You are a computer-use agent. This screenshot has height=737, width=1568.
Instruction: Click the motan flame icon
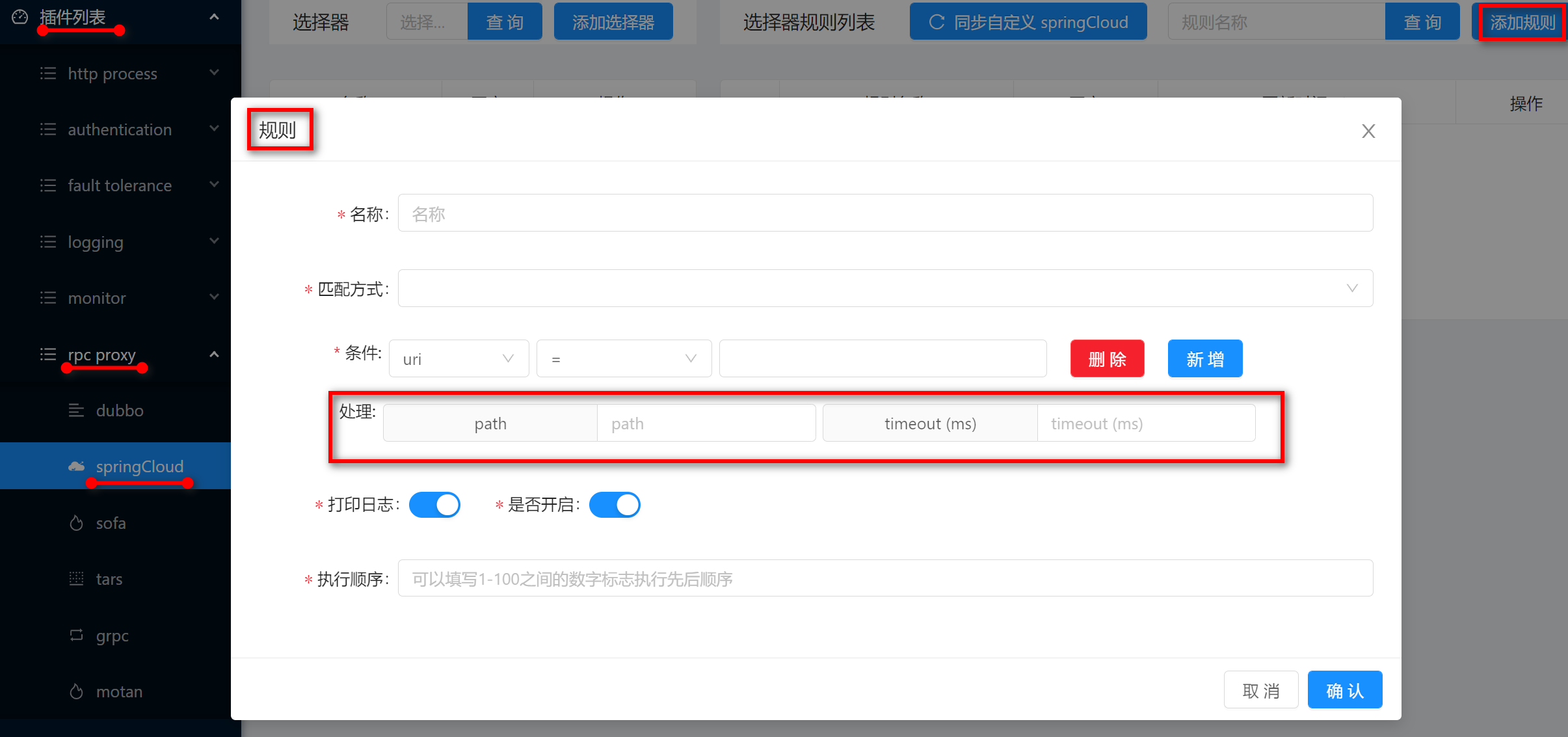tap(76, 691)
